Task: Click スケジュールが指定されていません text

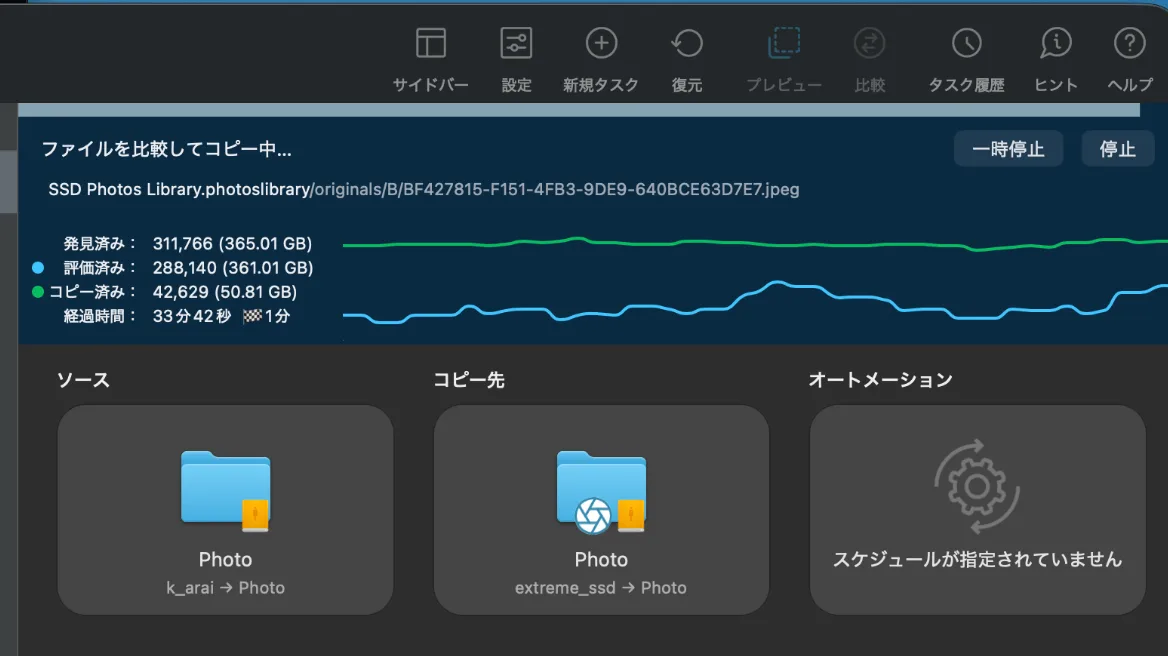Action: coord(977,559)
